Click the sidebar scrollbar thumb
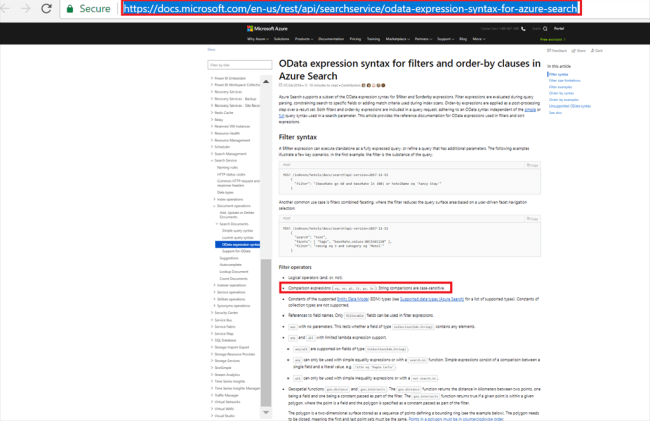The height and width of the screenshot is (421, 650). (x=266, y=332)
